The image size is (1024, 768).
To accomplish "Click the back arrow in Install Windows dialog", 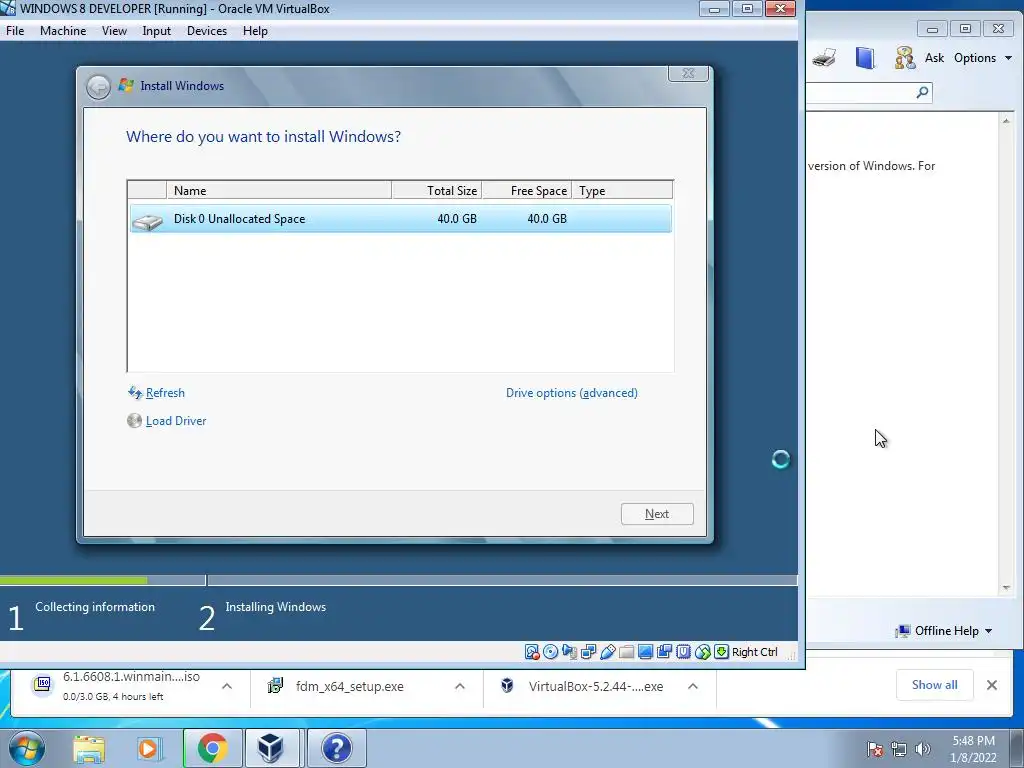I will [x=99, y=86].
